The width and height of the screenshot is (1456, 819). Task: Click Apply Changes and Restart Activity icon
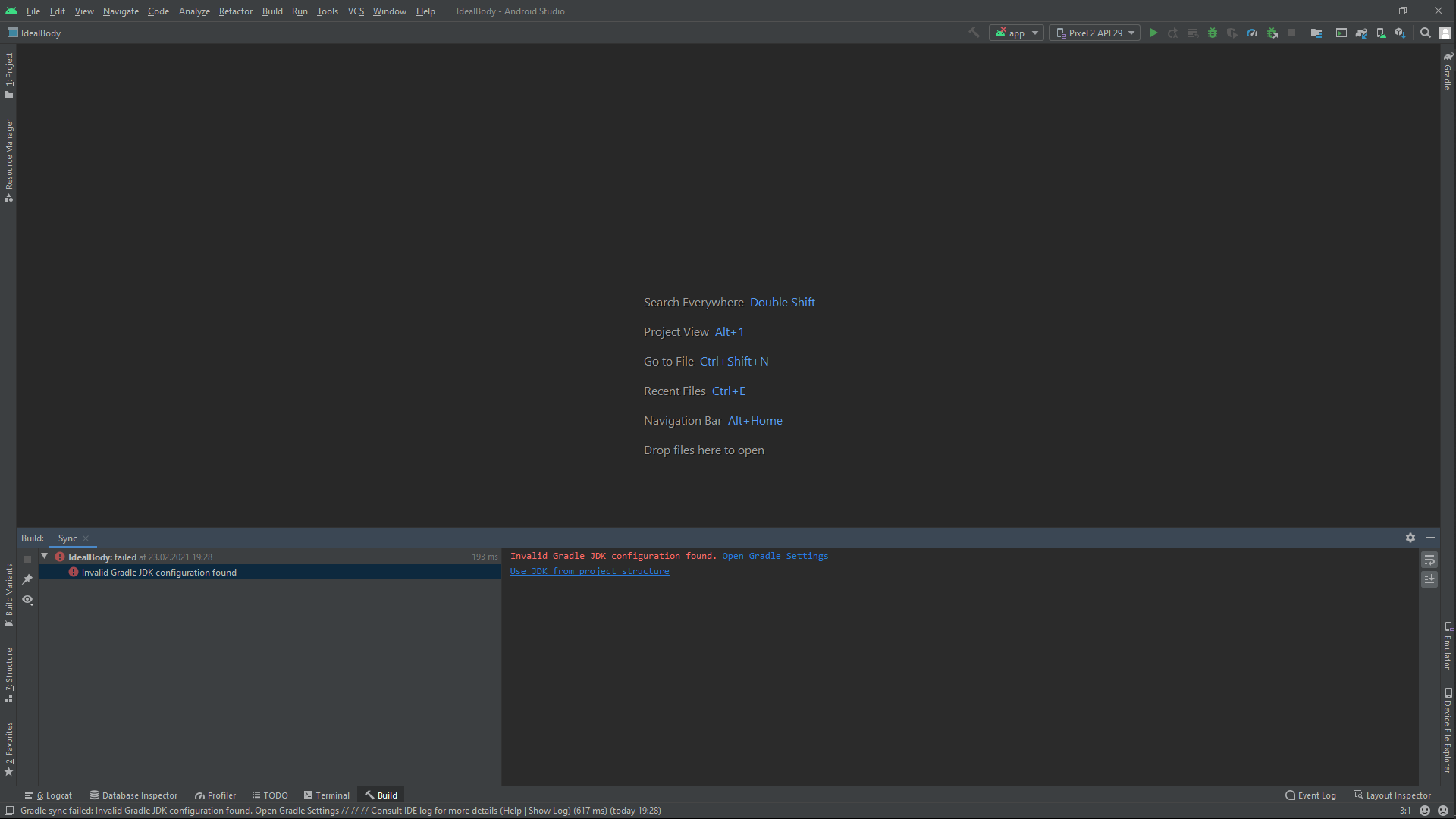(1173, 33)
